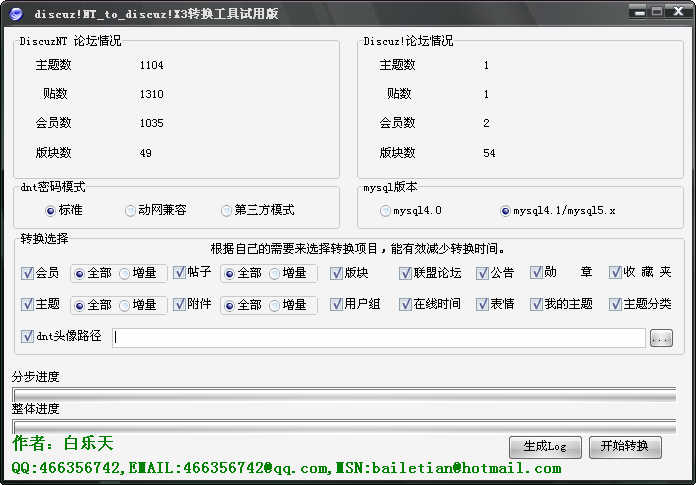The height and width of the screenshot is (485, 696).
Task: Click the 作者：白乐天 author text
Action: click(x=63, y=443)
